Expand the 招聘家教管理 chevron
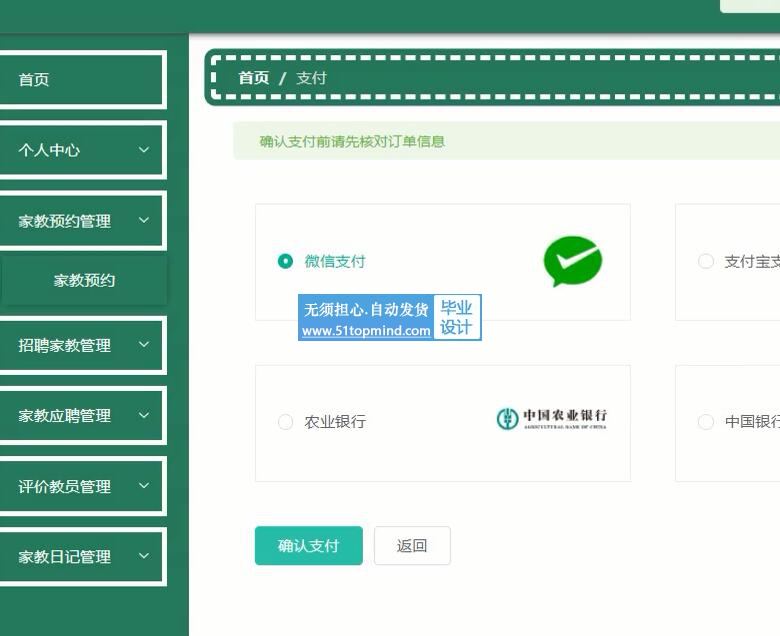Image resolution: width=780 pixels, height=636 pixels. [x=144, y=345]
